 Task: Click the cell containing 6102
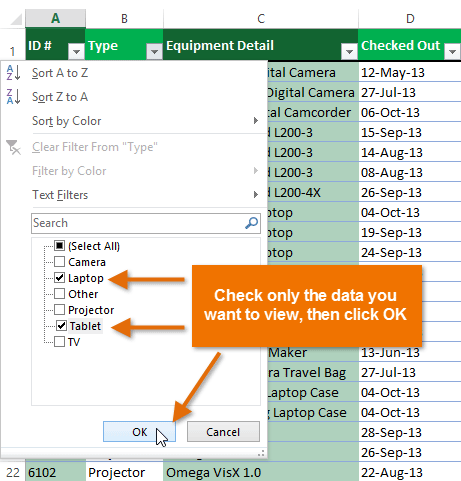[x=55, y=472]
